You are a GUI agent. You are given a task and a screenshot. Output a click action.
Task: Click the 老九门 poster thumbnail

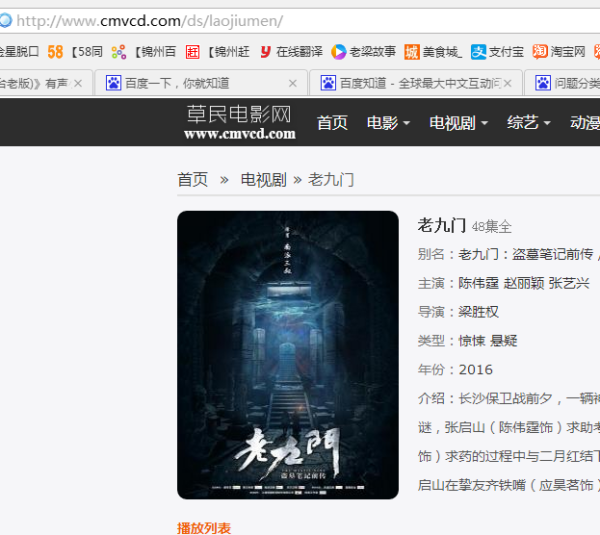coord(288,355)
